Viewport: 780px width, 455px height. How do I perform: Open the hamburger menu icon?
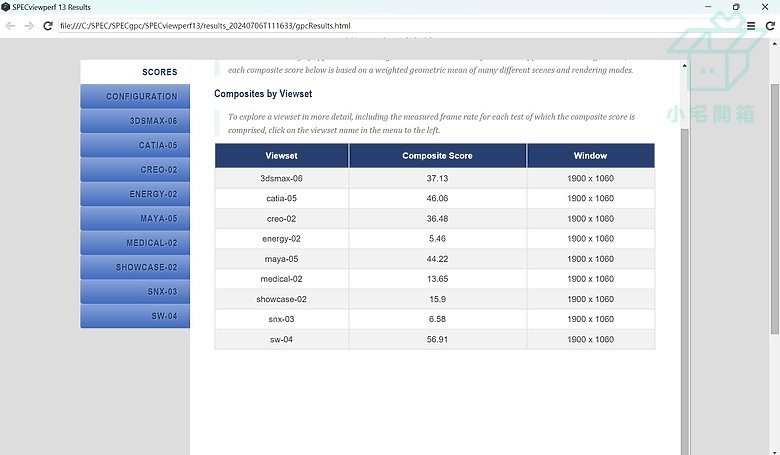(751, 26)
